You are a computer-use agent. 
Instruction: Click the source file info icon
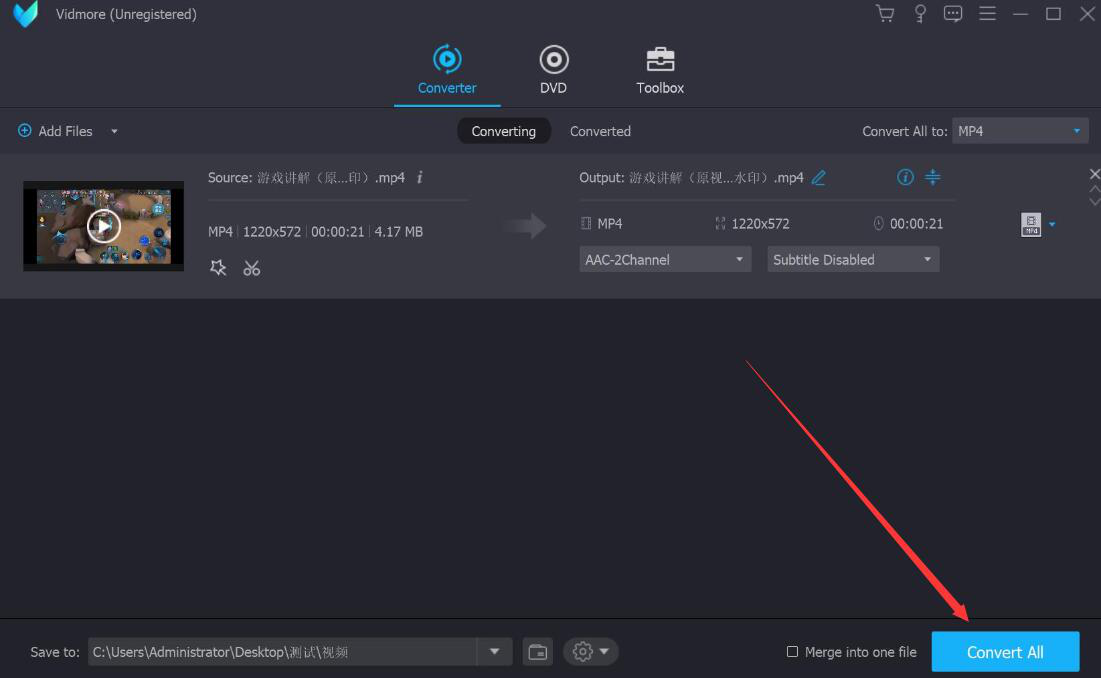point(420,178)
